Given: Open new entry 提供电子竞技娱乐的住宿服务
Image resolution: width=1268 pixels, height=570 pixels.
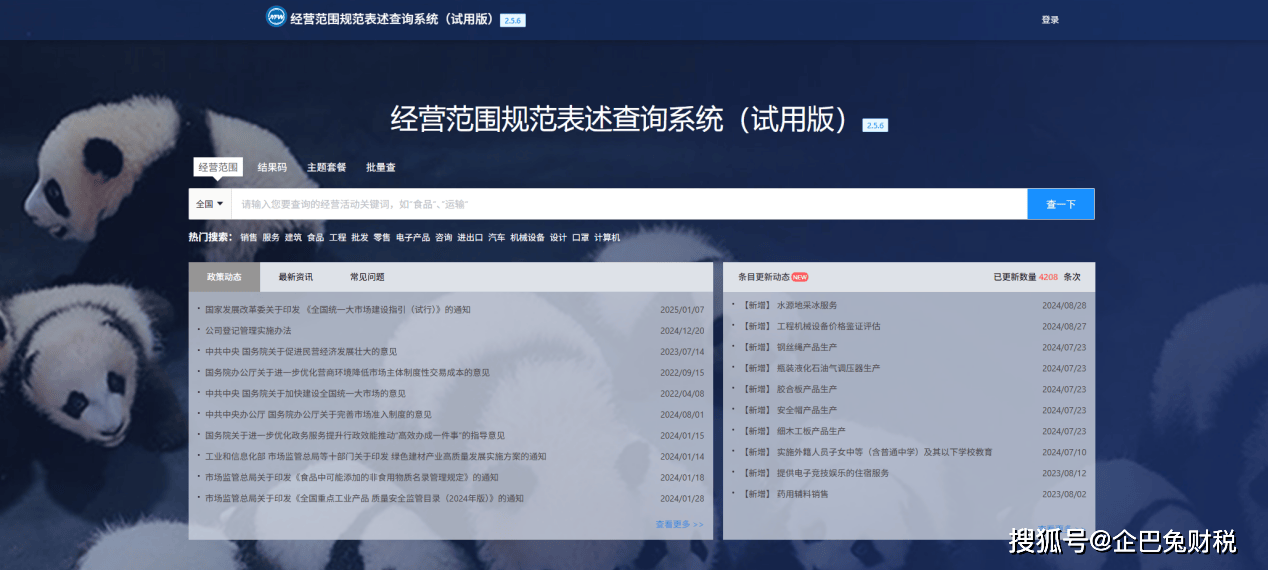Looking at the screenshot, I should click(815, 473).
